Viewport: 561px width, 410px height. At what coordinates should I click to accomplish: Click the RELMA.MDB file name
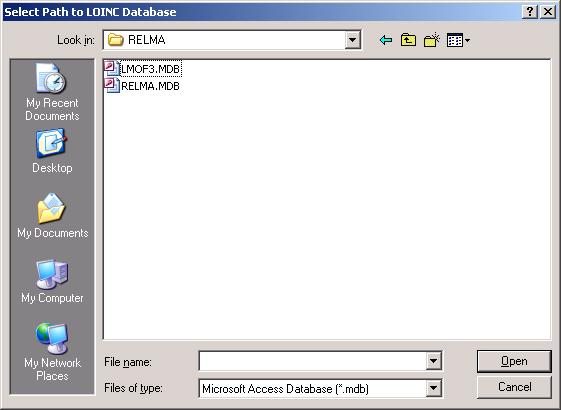150,86
